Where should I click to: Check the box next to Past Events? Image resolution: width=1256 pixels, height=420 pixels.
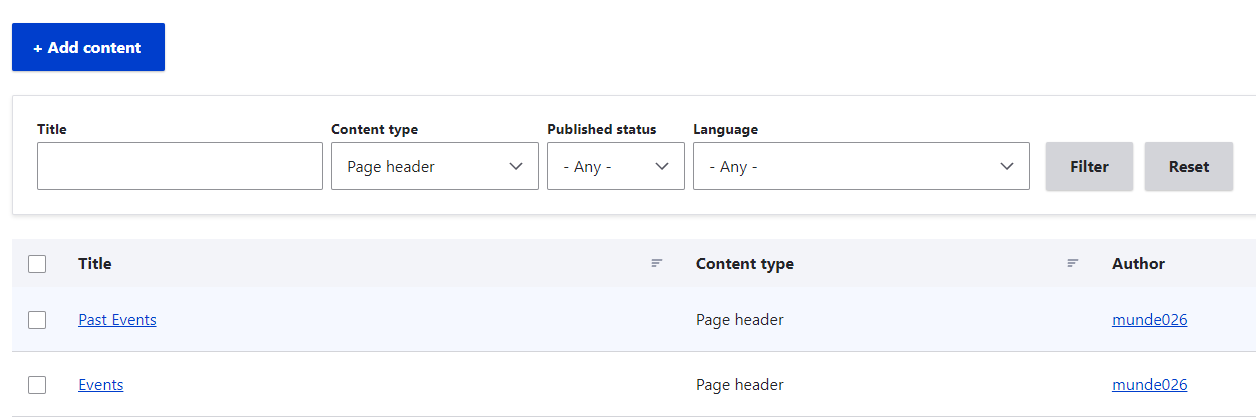tap(37, 320)
